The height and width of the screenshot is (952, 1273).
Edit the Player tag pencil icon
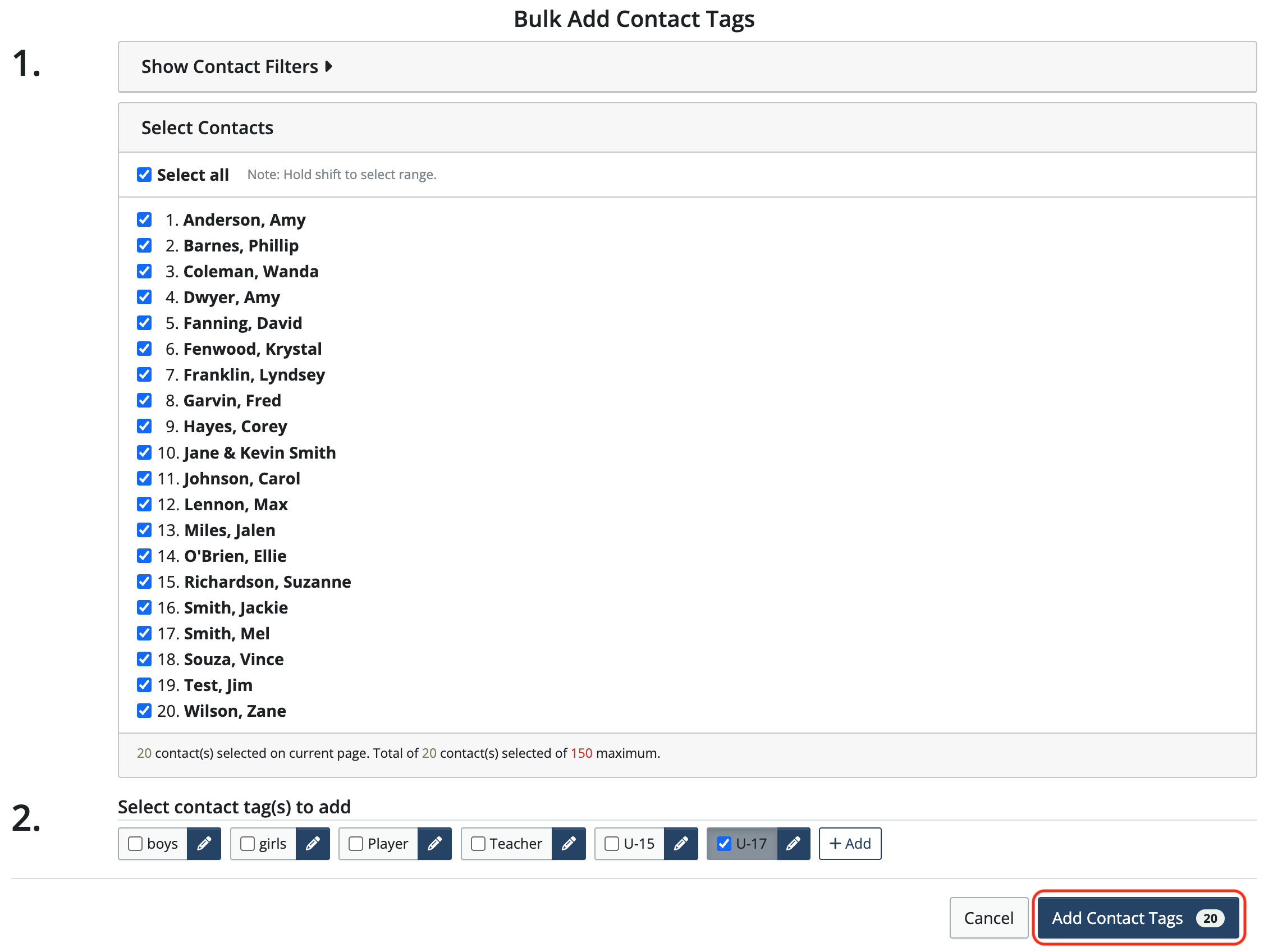click(x=434, y=844)
